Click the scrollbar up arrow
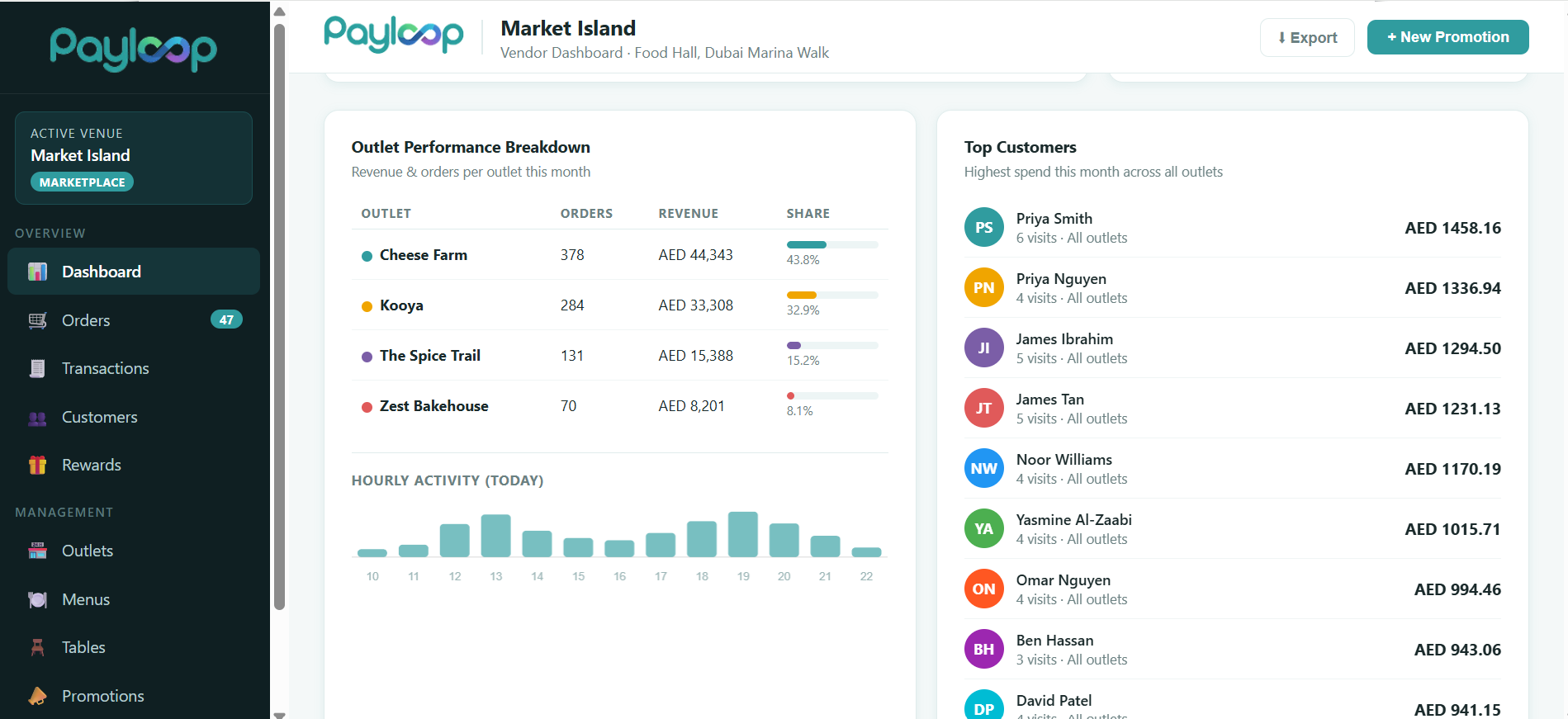The image size is (1568, 719). point(279,12)
